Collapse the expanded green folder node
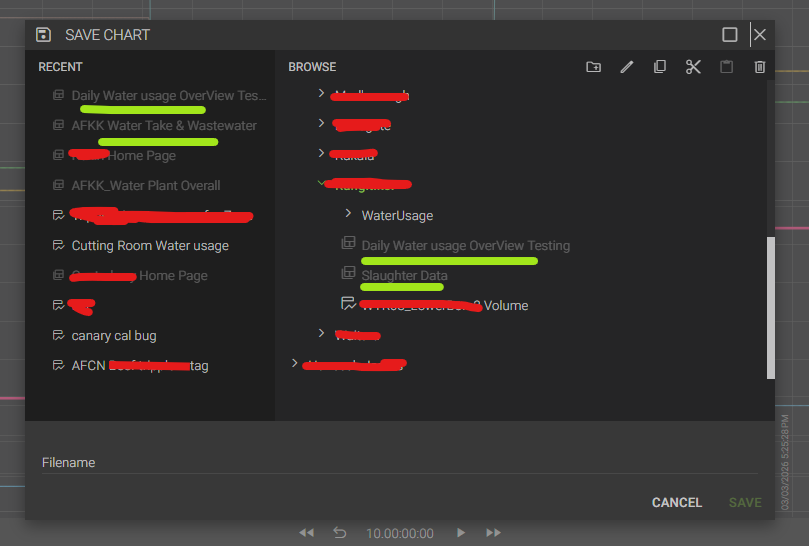This screenshot has height=546, width=809. [321, 183]
